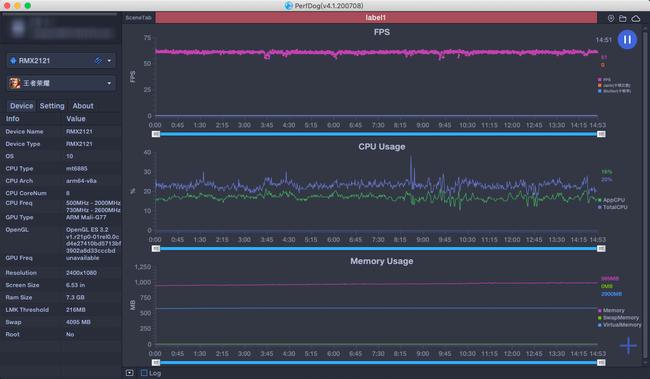Viewport: 650px width, 379px height.
Task: Click the Memory Usage chart right range handle
Action: tap(601, 362)
